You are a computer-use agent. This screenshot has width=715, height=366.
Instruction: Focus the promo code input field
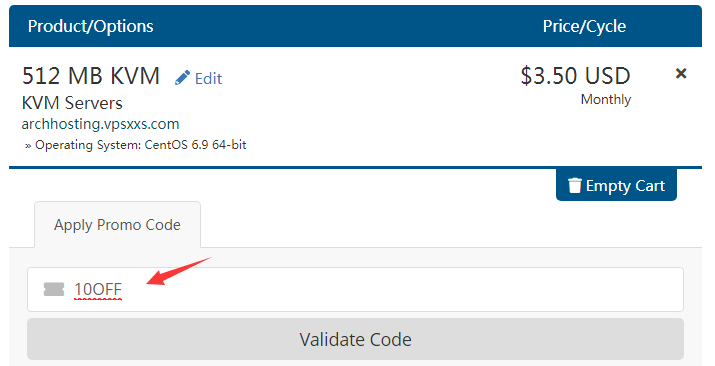click(x=355, y=289)
